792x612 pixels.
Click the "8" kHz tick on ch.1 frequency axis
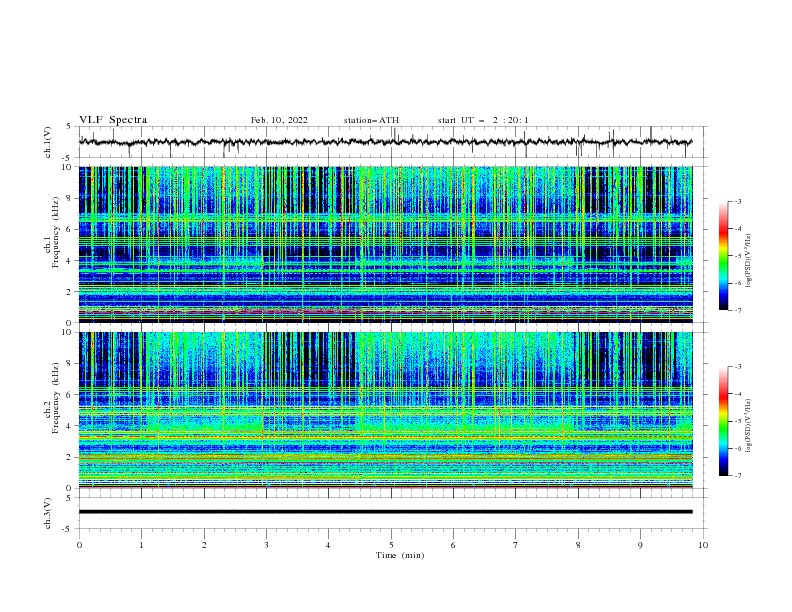71,198
